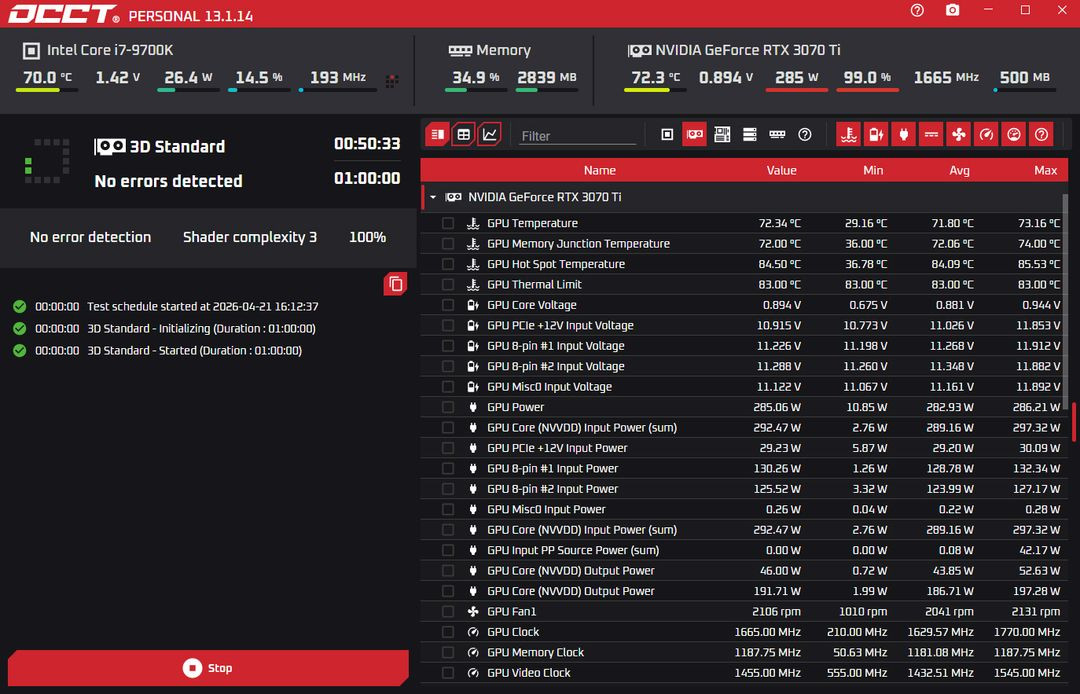The image size is (1080, 694).
Task: Take a screenshot with camera icon
Action: pyautogui.click(x=953, y=10)
